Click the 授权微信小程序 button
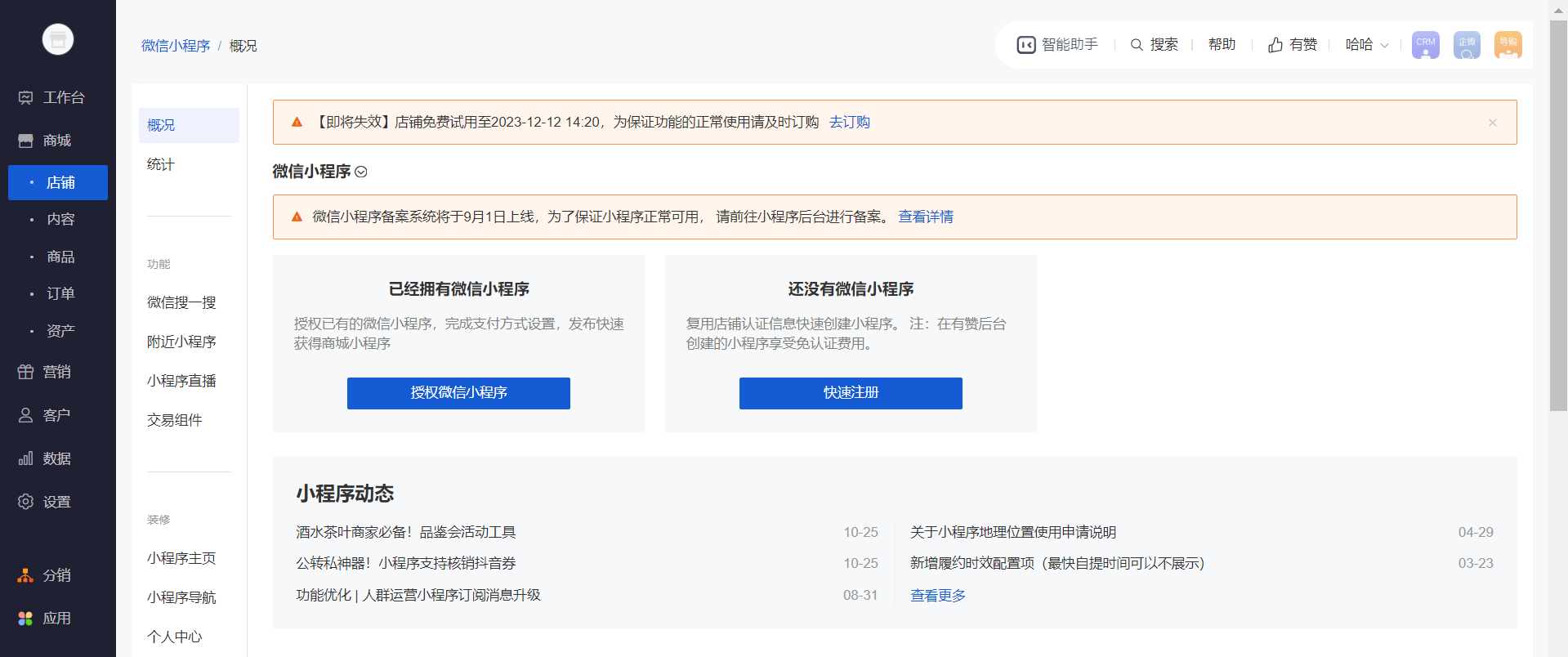The width and height of the screenshot is (1568, 657). [458, 393]
